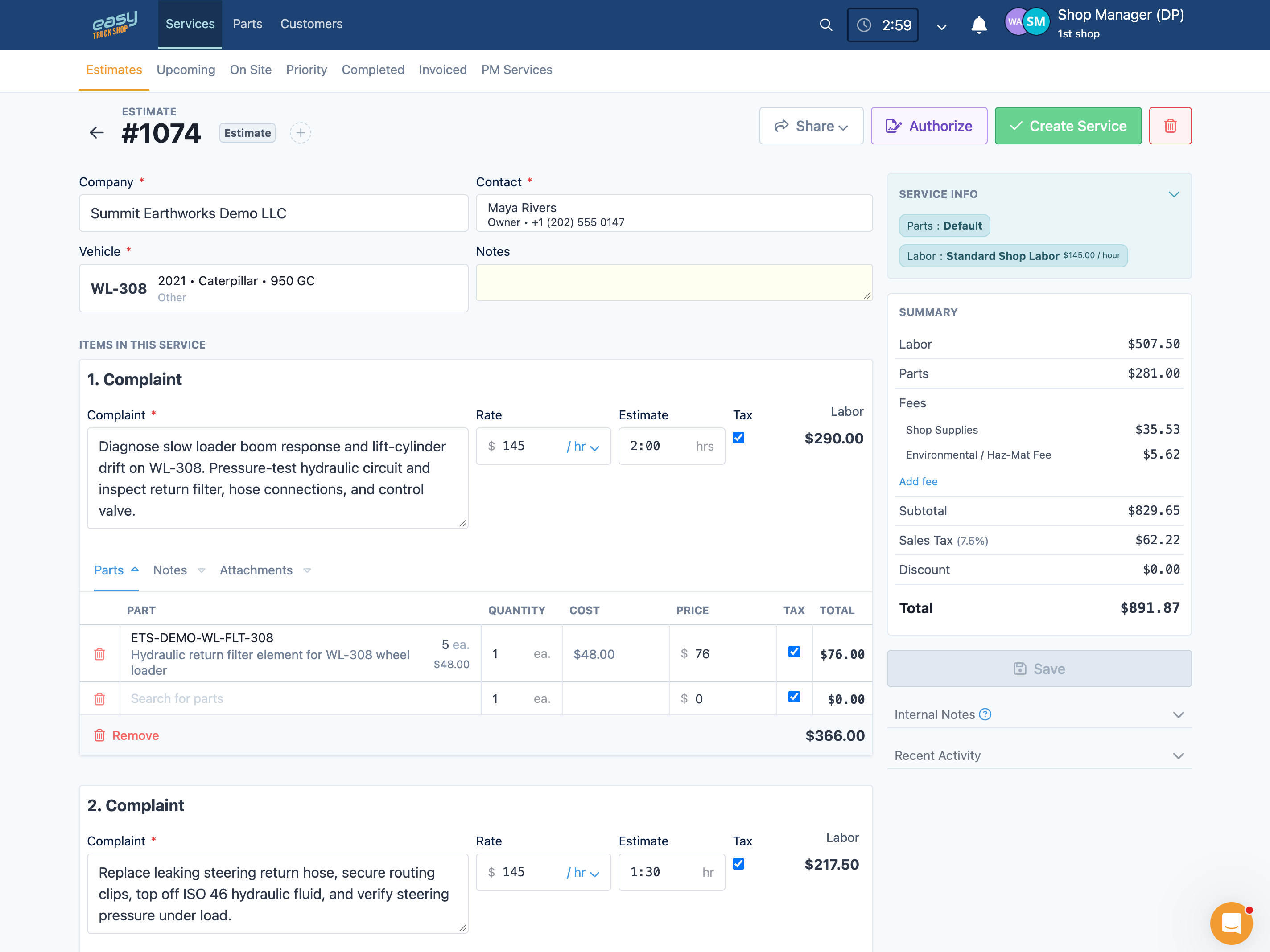Open the search magnifier in top bar

825,25
